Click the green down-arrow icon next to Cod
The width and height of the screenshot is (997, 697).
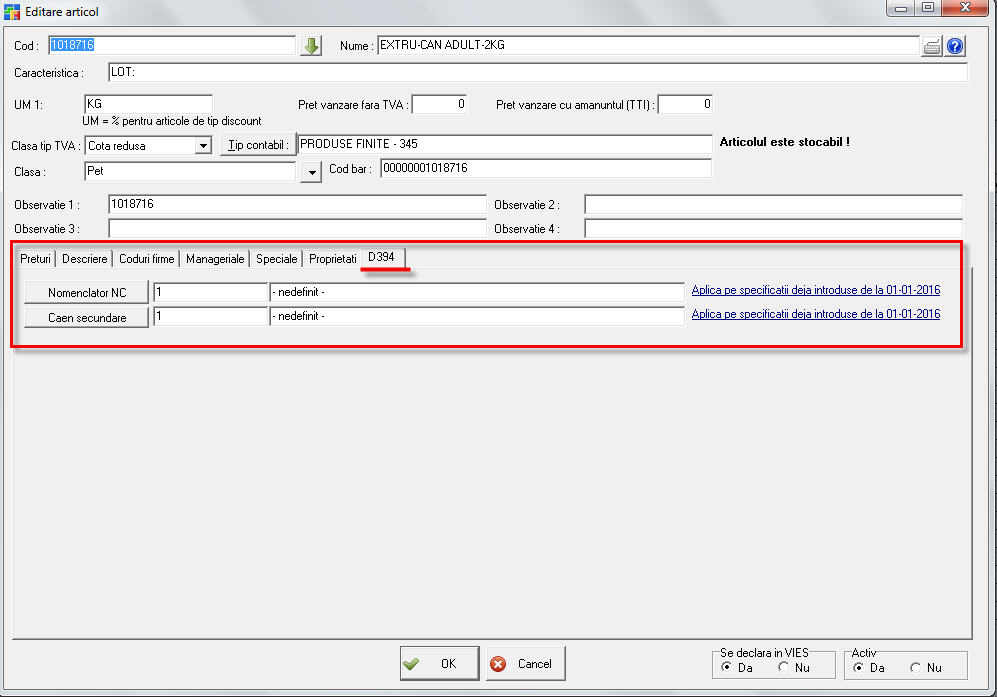[x=310, y=45]
